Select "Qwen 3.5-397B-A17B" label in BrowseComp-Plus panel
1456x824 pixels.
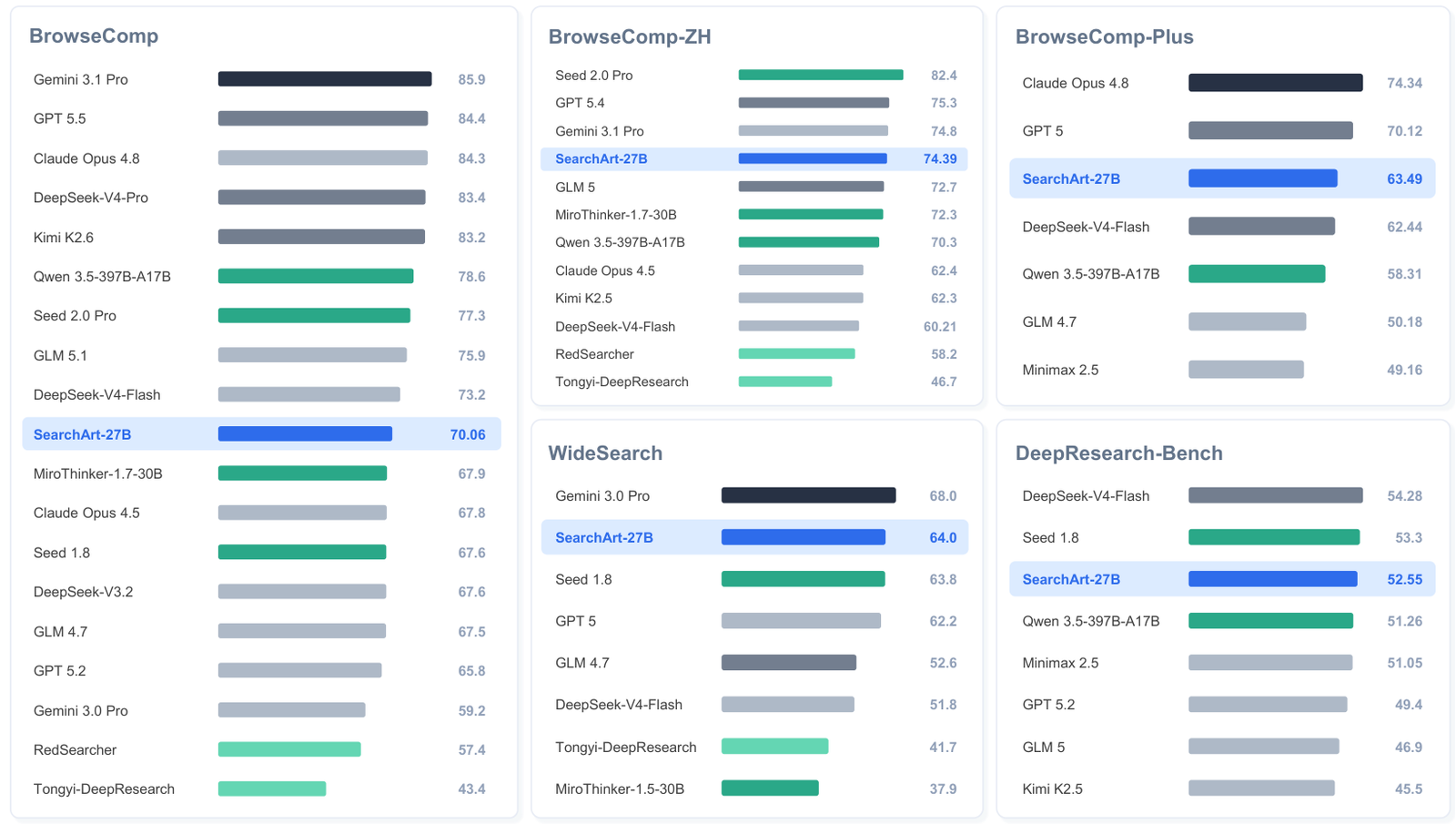coord(1091,274)
